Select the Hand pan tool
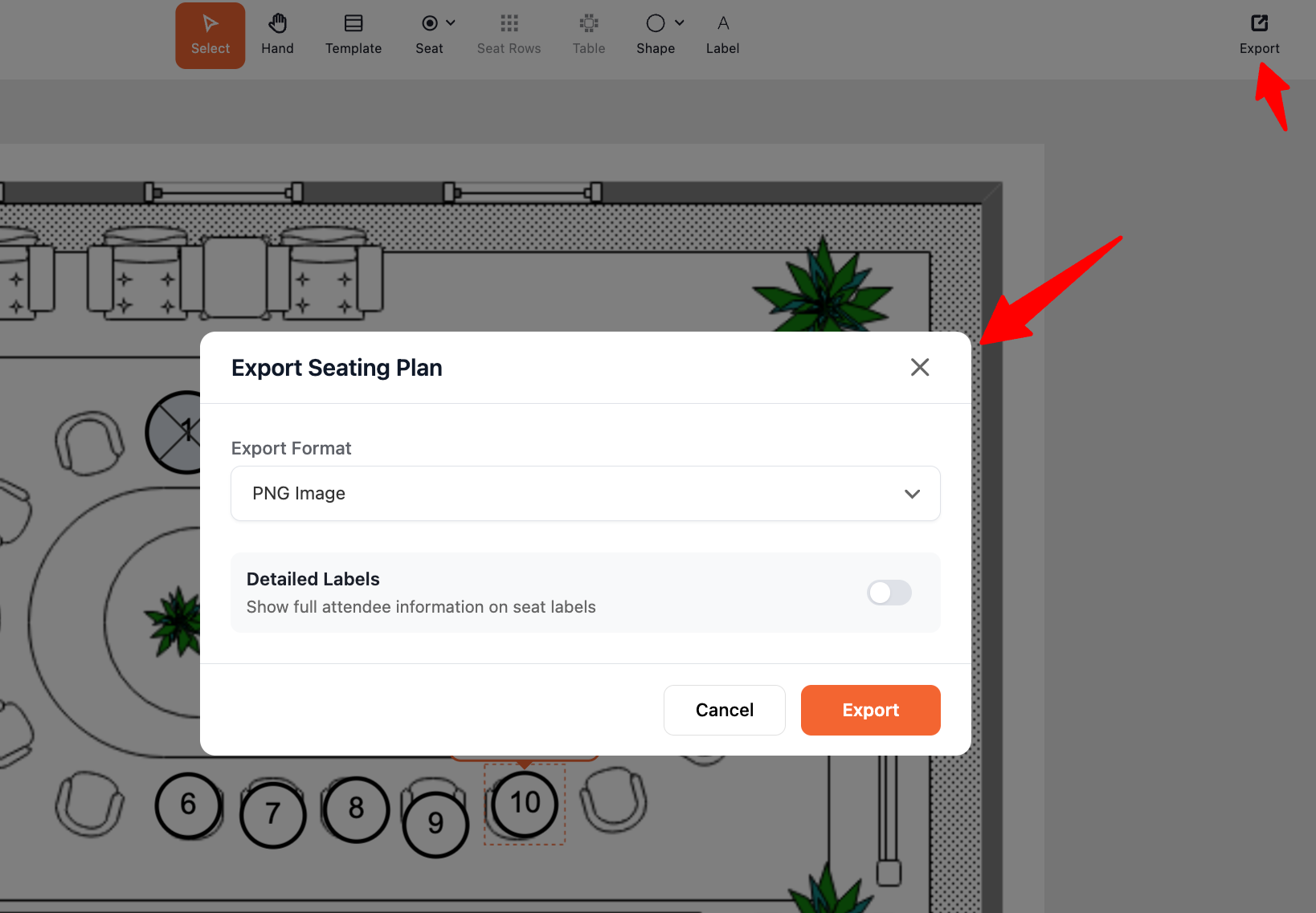The height and width of the screenshot is (913, 1316). coord(277,35)
